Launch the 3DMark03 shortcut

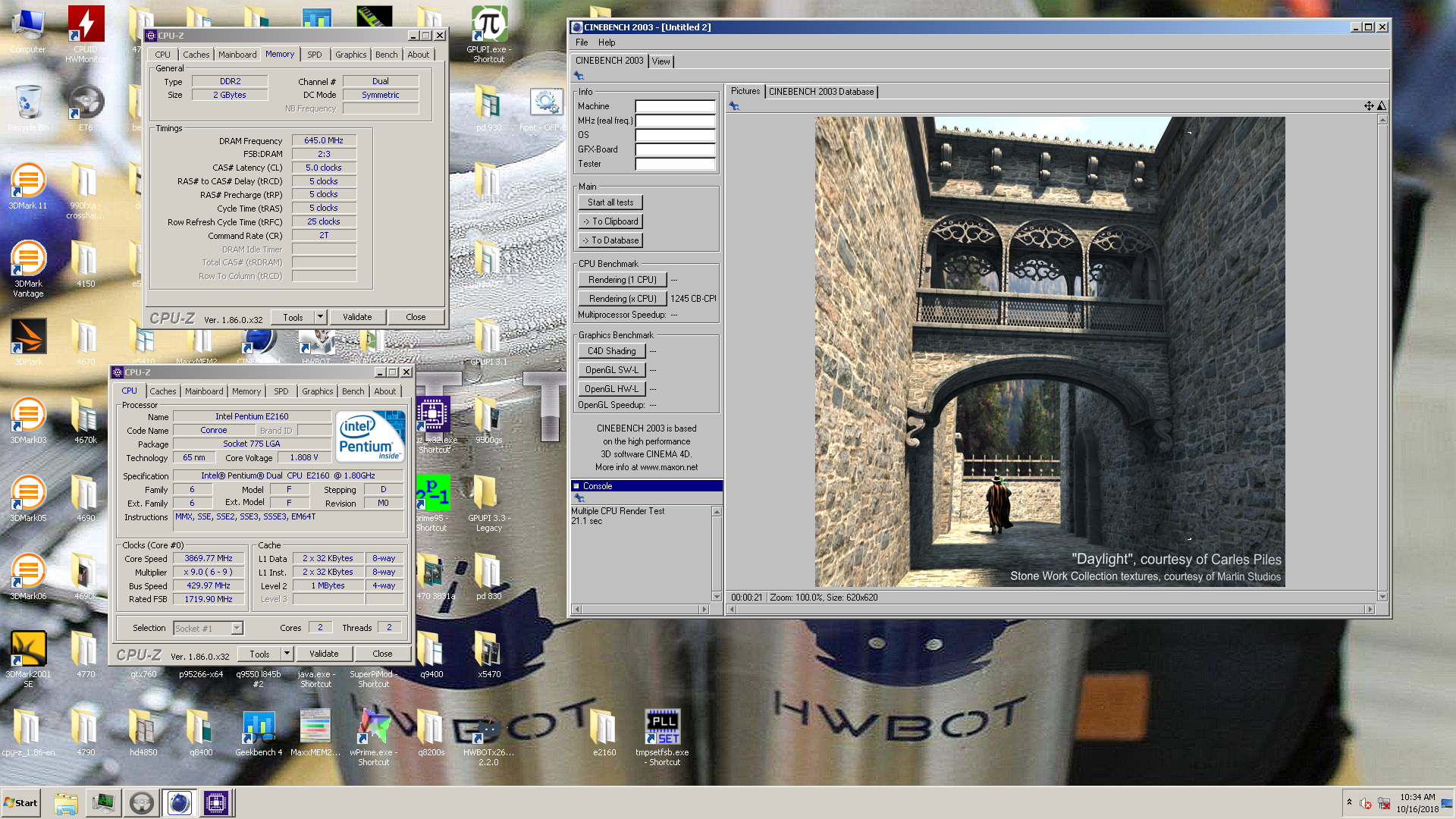(28, 421)
